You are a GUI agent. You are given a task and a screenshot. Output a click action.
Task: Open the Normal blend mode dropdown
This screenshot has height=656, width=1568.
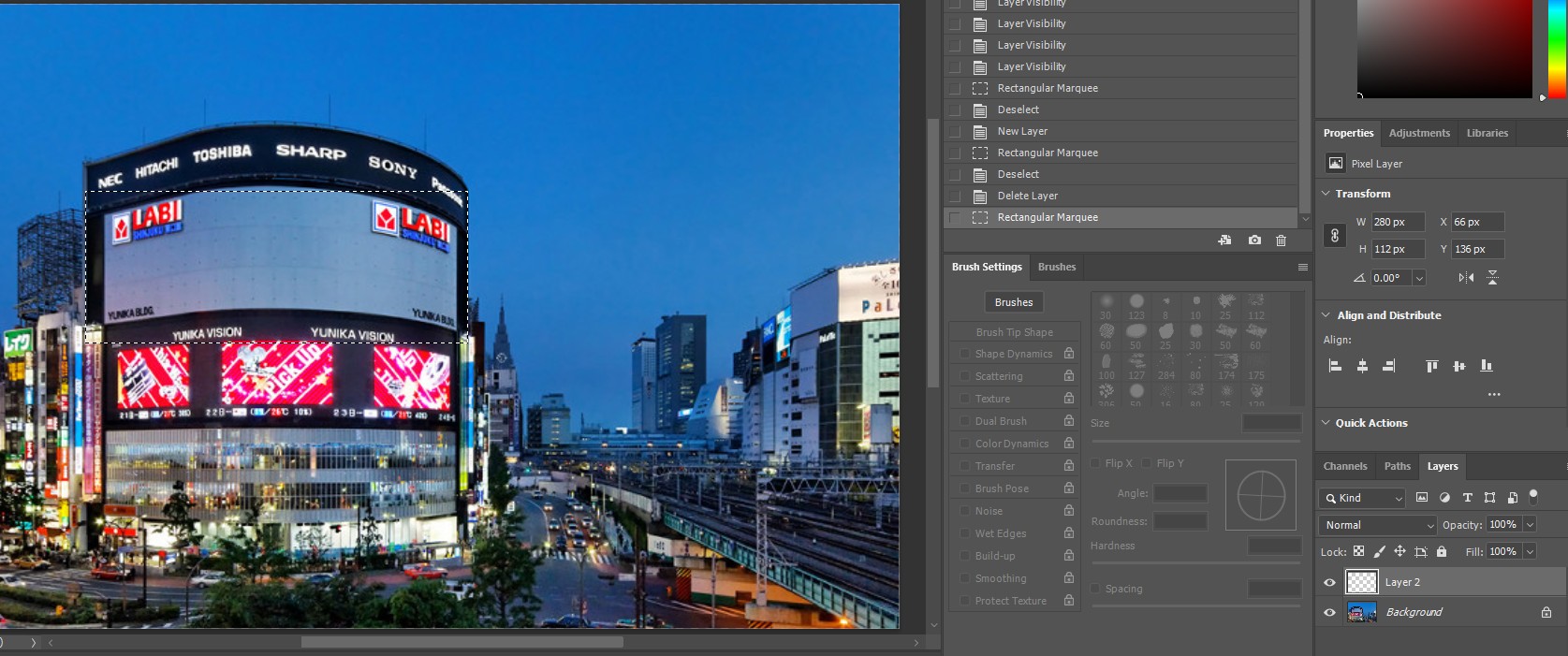click(1377, 525)
